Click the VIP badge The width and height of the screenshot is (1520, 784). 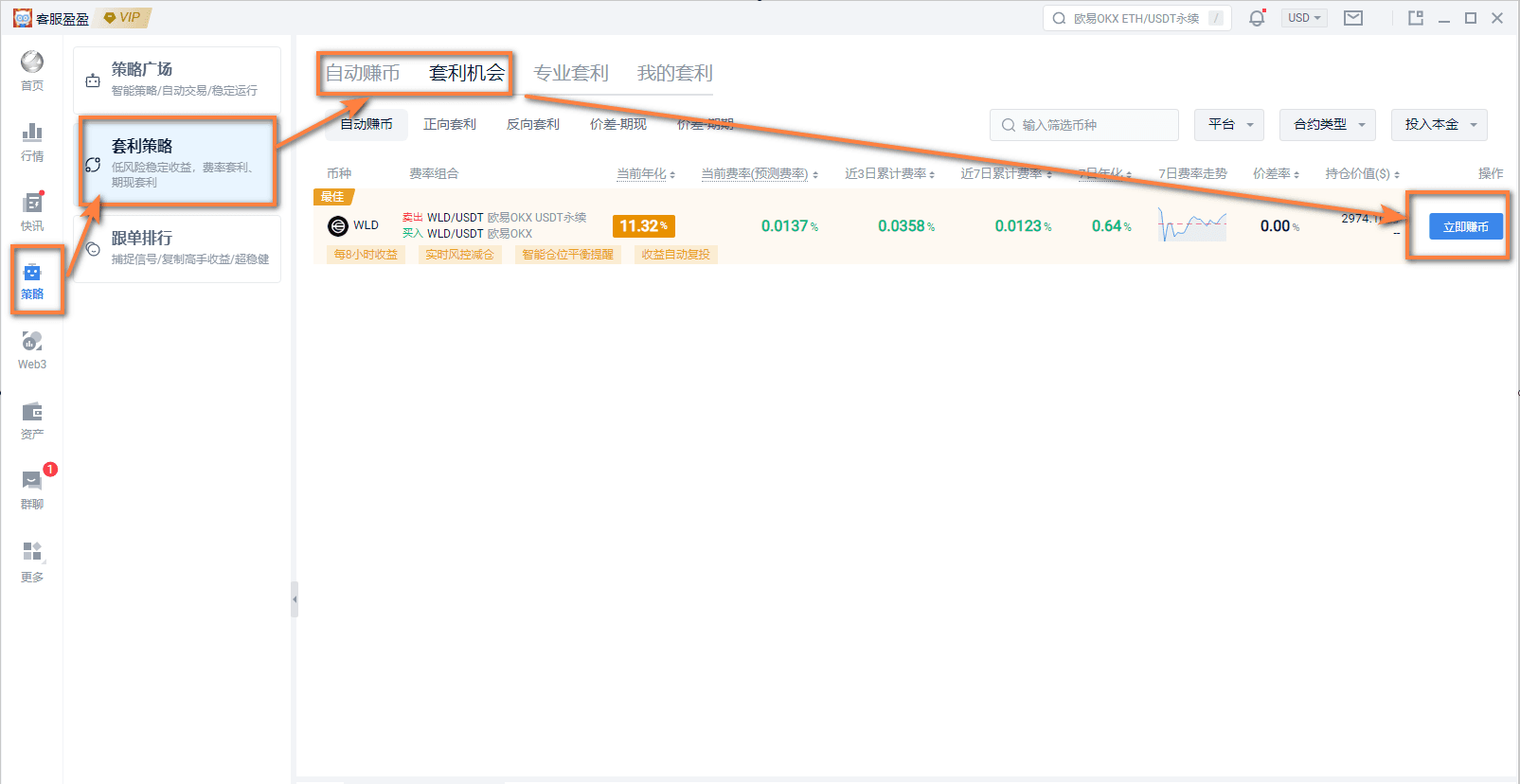(124, 18)
